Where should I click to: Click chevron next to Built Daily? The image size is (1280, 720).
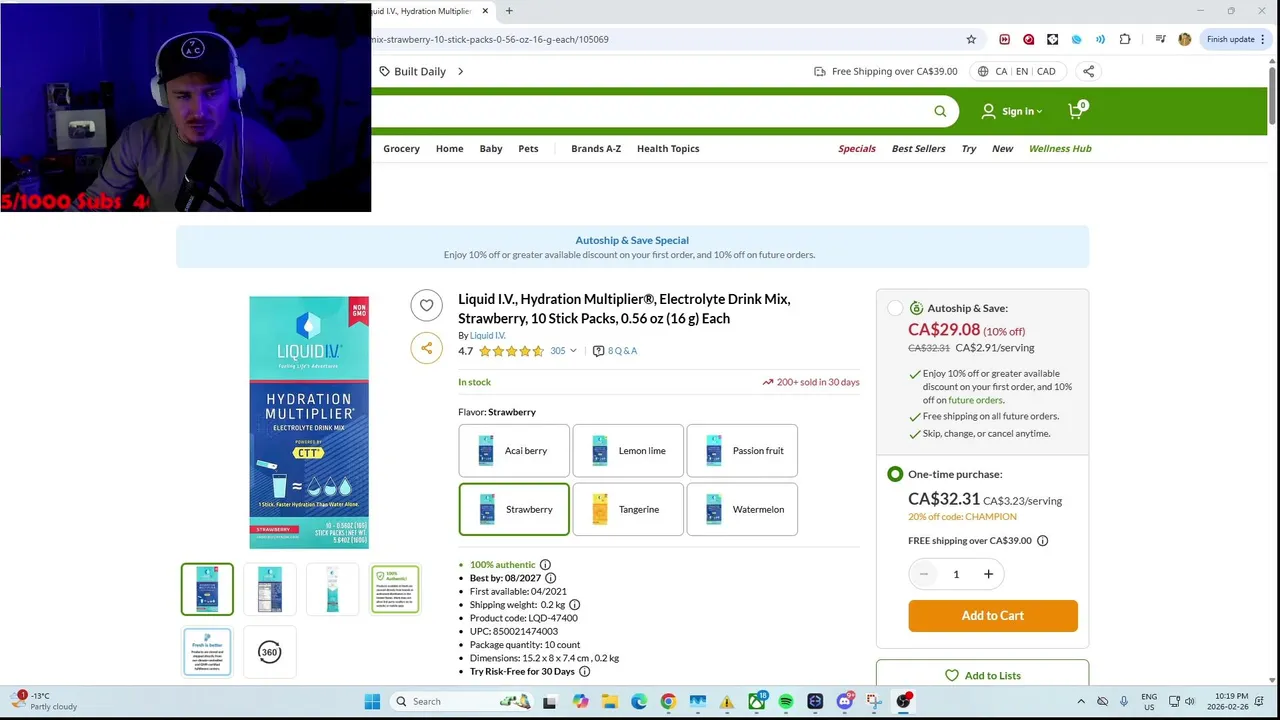(x=461, y=71)
